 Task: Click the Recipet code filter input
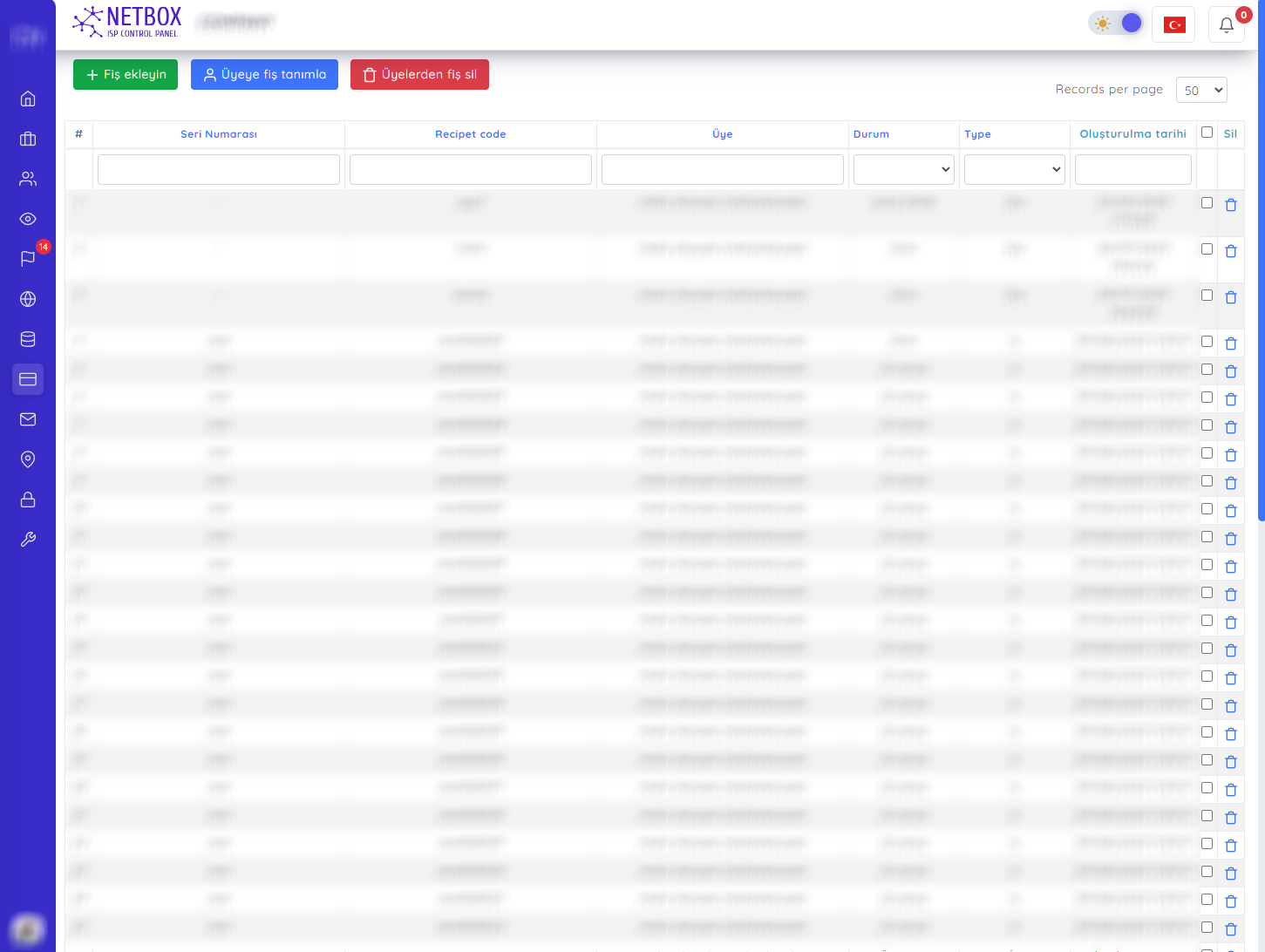tap(470, 169)
